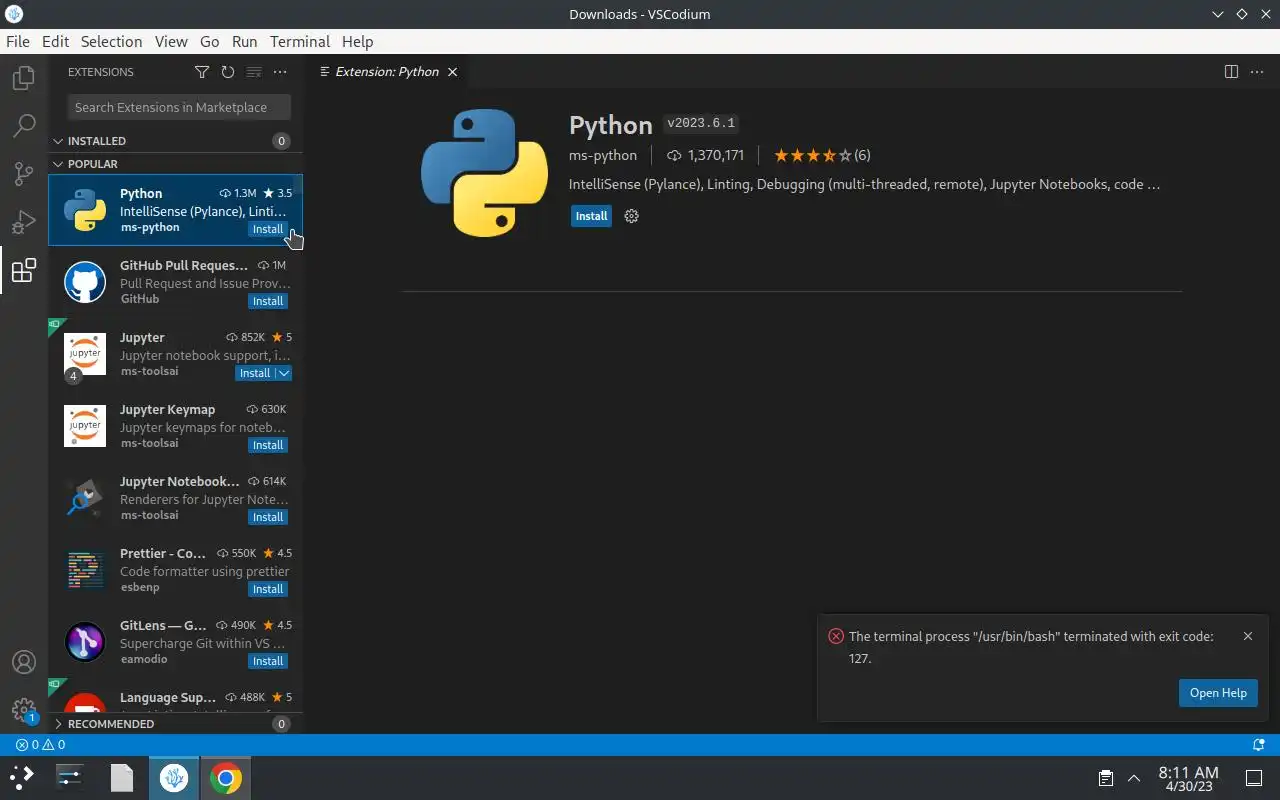Click ms-python publisher on details page
This screenshot has height=800, width=1280.
(x=603, y=155)
